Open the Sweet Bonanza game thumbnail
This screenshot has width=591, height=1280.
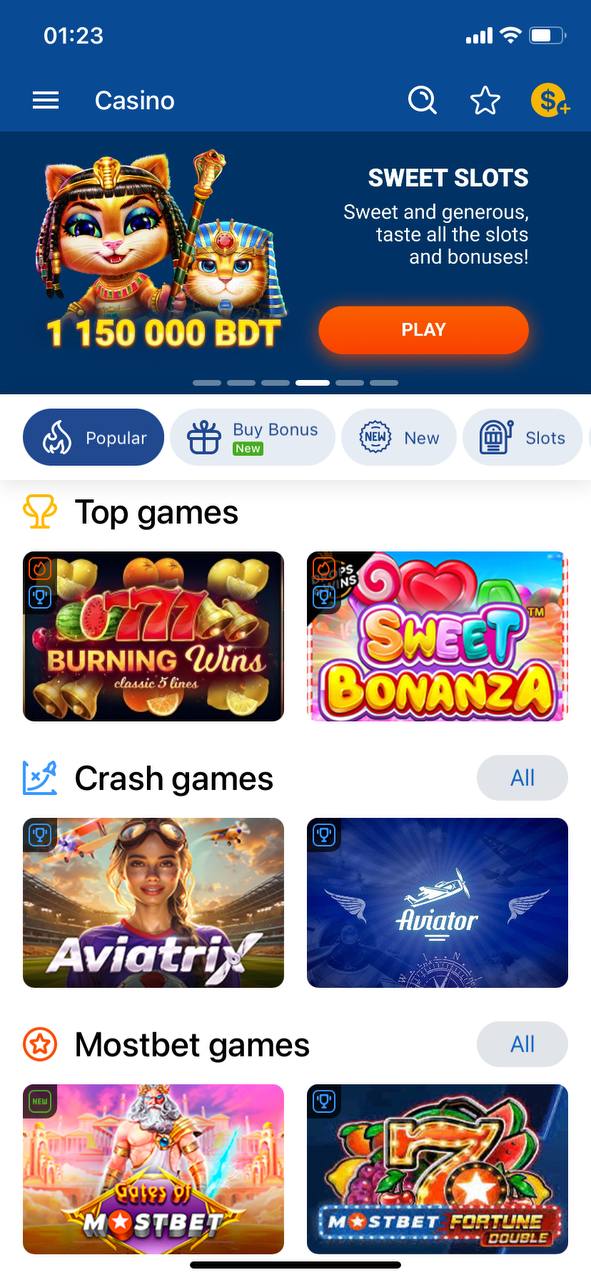437,636
